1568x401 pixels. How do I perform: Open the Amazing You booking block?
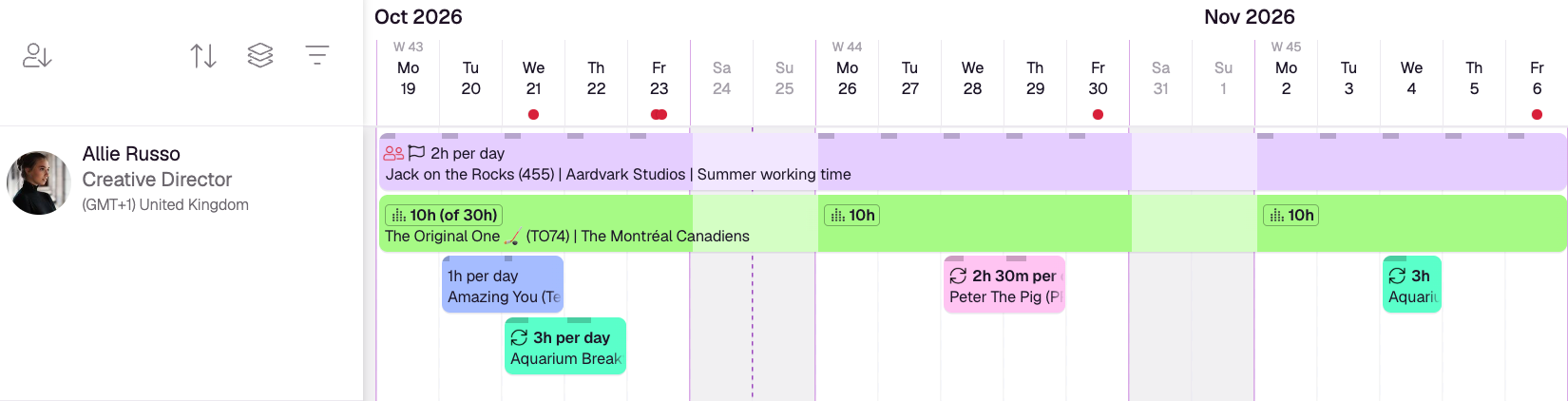504,284
